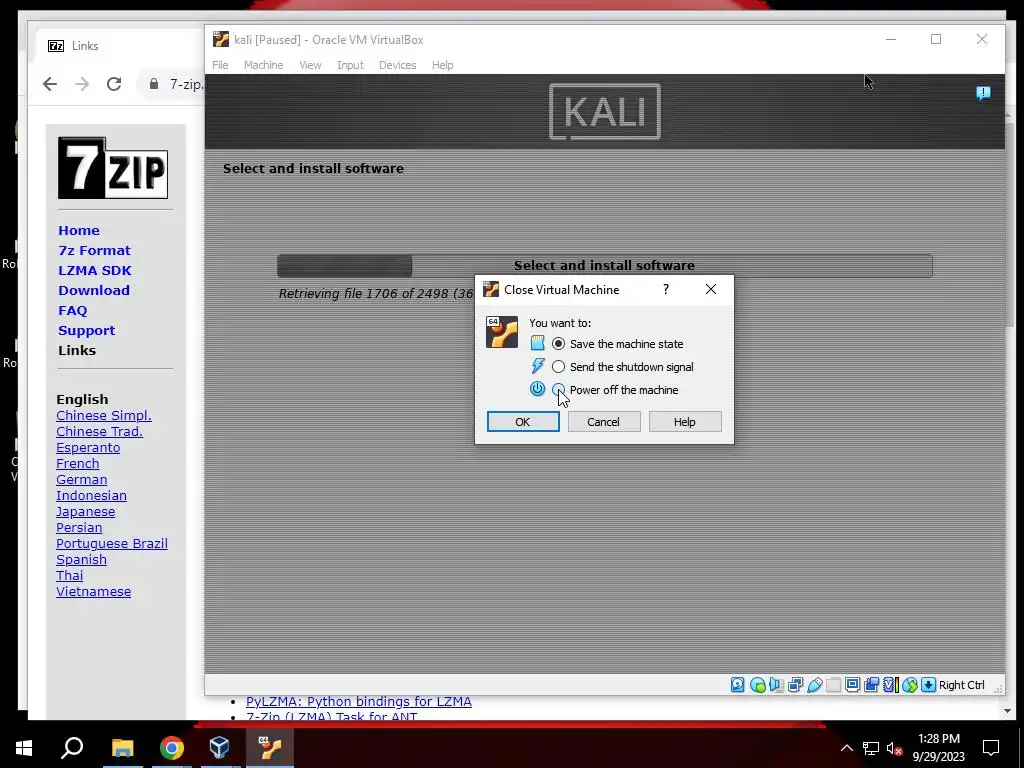Click the running kali VM icon in taskbar

tap(269, 748)
